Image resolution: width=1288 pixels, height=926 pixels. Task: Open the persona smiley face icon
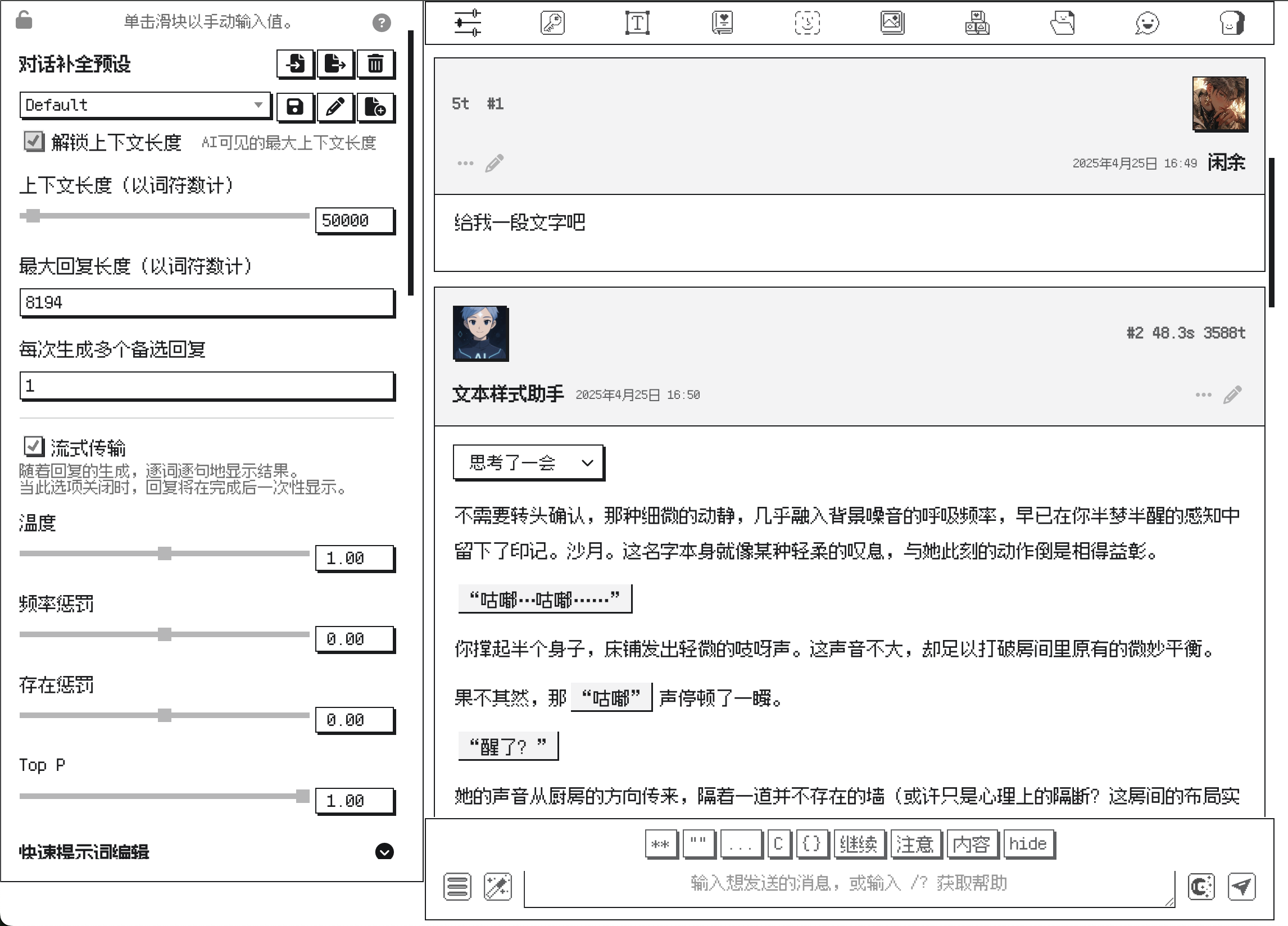pyautogui.click(x=1146, y=23)
